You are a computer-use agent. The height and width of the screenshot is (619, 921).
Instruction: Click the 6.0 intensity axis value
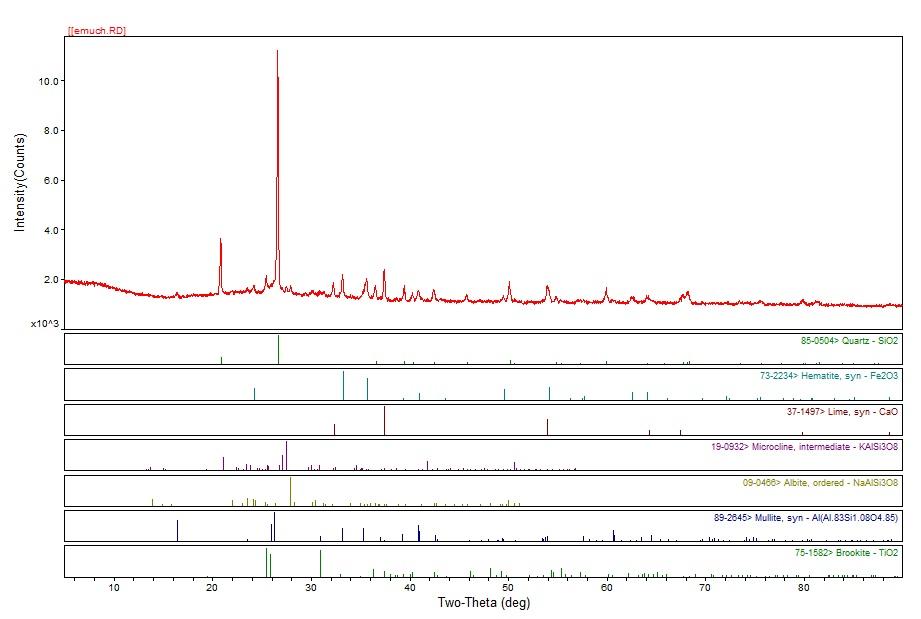tap(51, 180)
